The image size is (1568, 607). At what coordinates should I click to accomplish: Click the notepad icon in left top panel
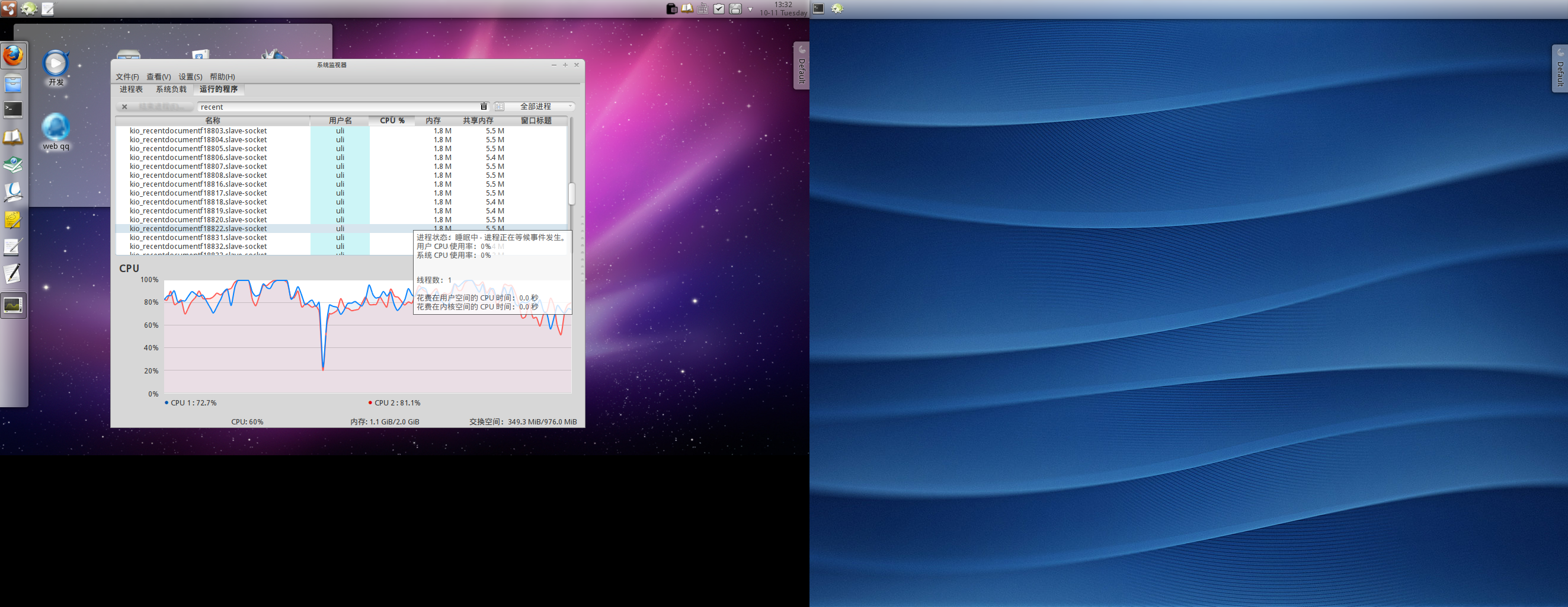point(47,8)
